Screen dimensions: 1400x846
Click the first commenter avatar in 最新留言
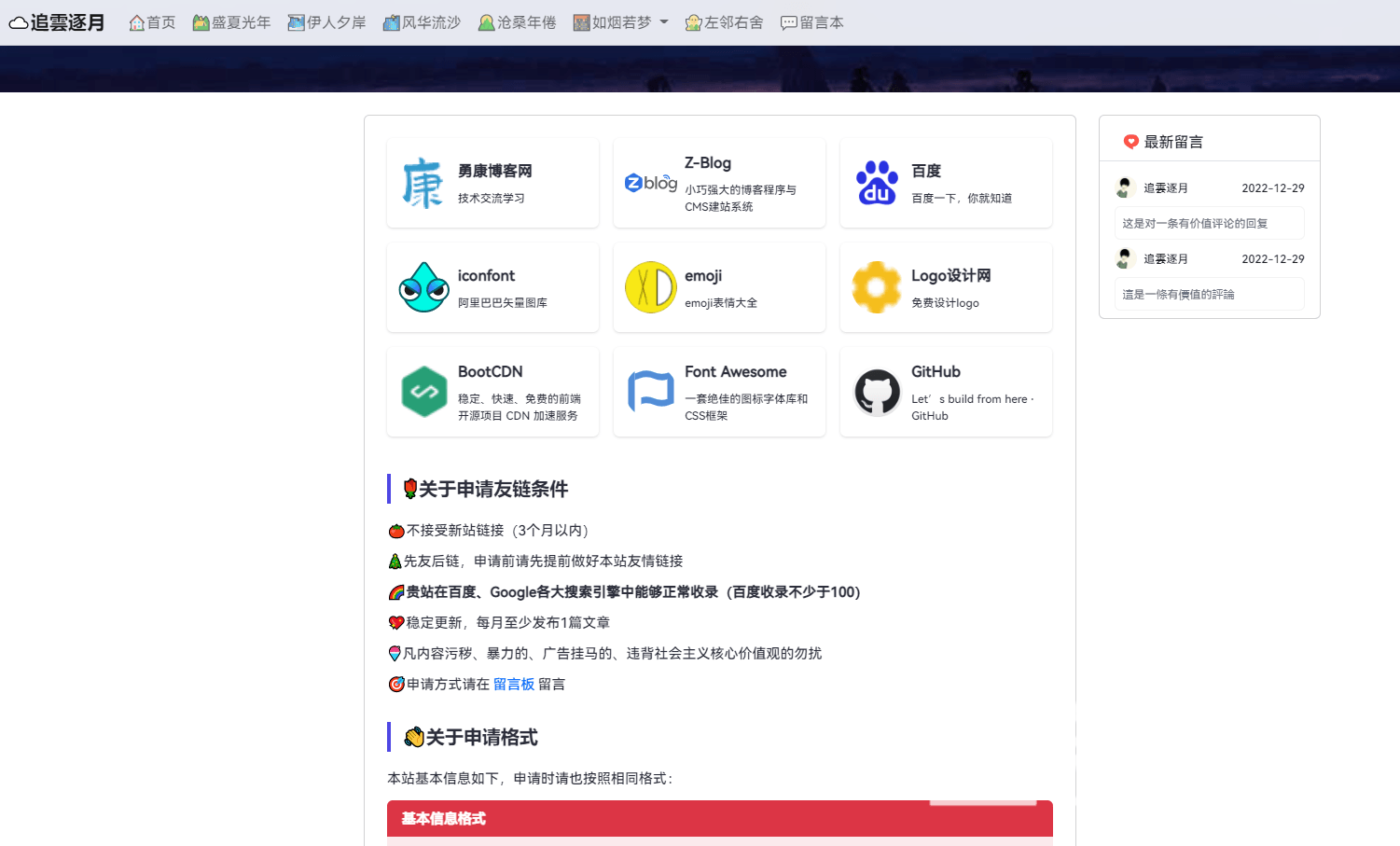[1125, 187]
